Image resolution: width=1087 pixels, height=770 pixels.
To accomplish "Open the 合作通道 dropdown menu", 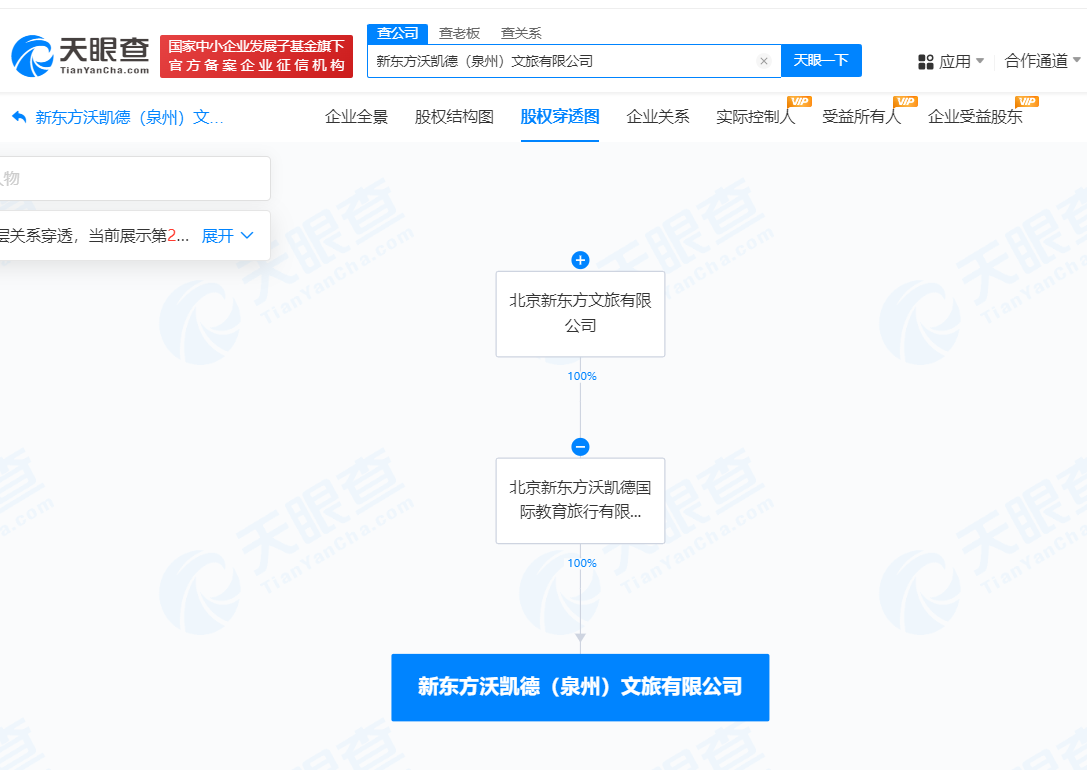I will (x=1042, y=61).
